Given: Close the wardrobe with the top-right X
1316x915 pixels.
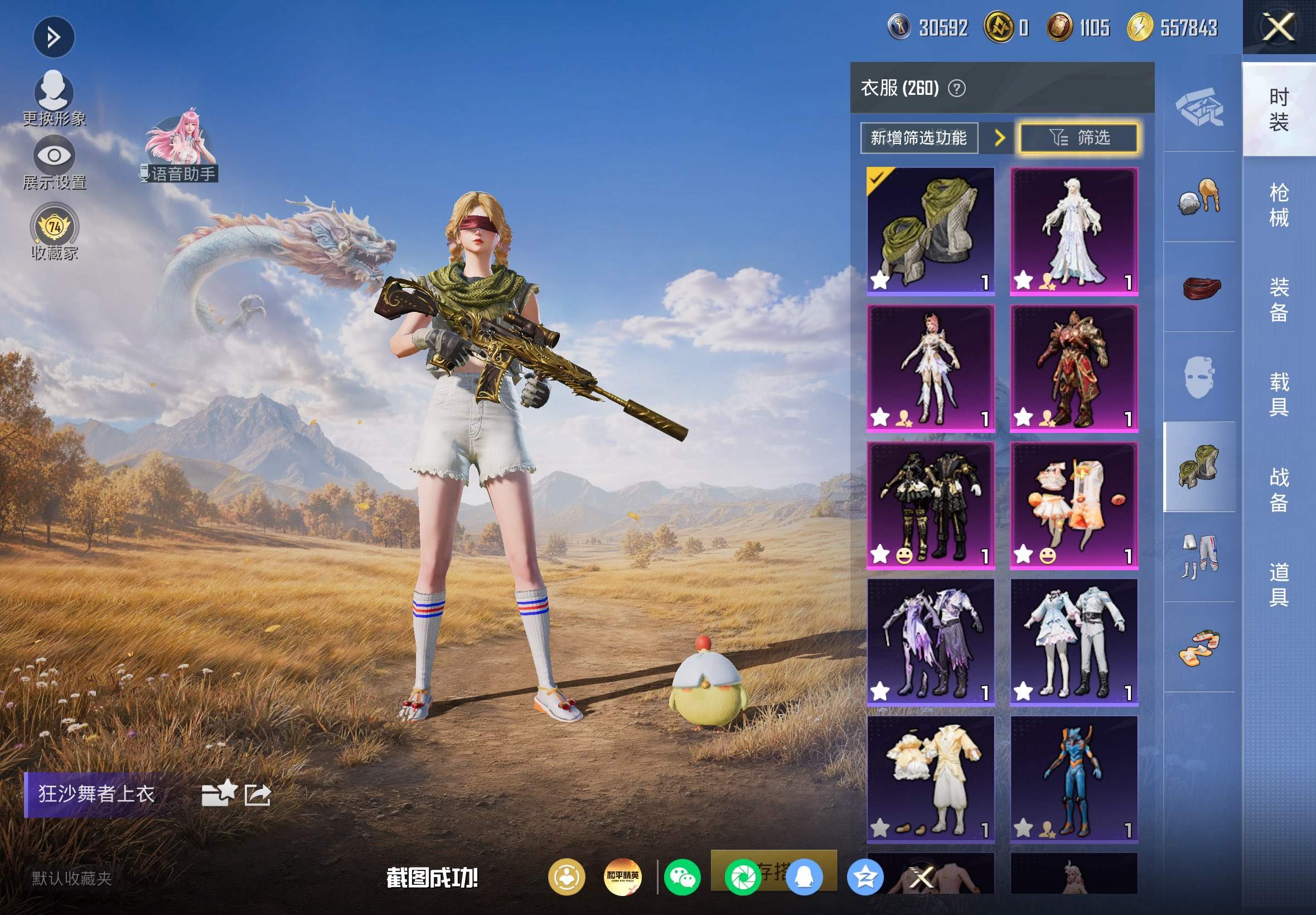Looking at the screenshot, I should [x=1279, y=27].
